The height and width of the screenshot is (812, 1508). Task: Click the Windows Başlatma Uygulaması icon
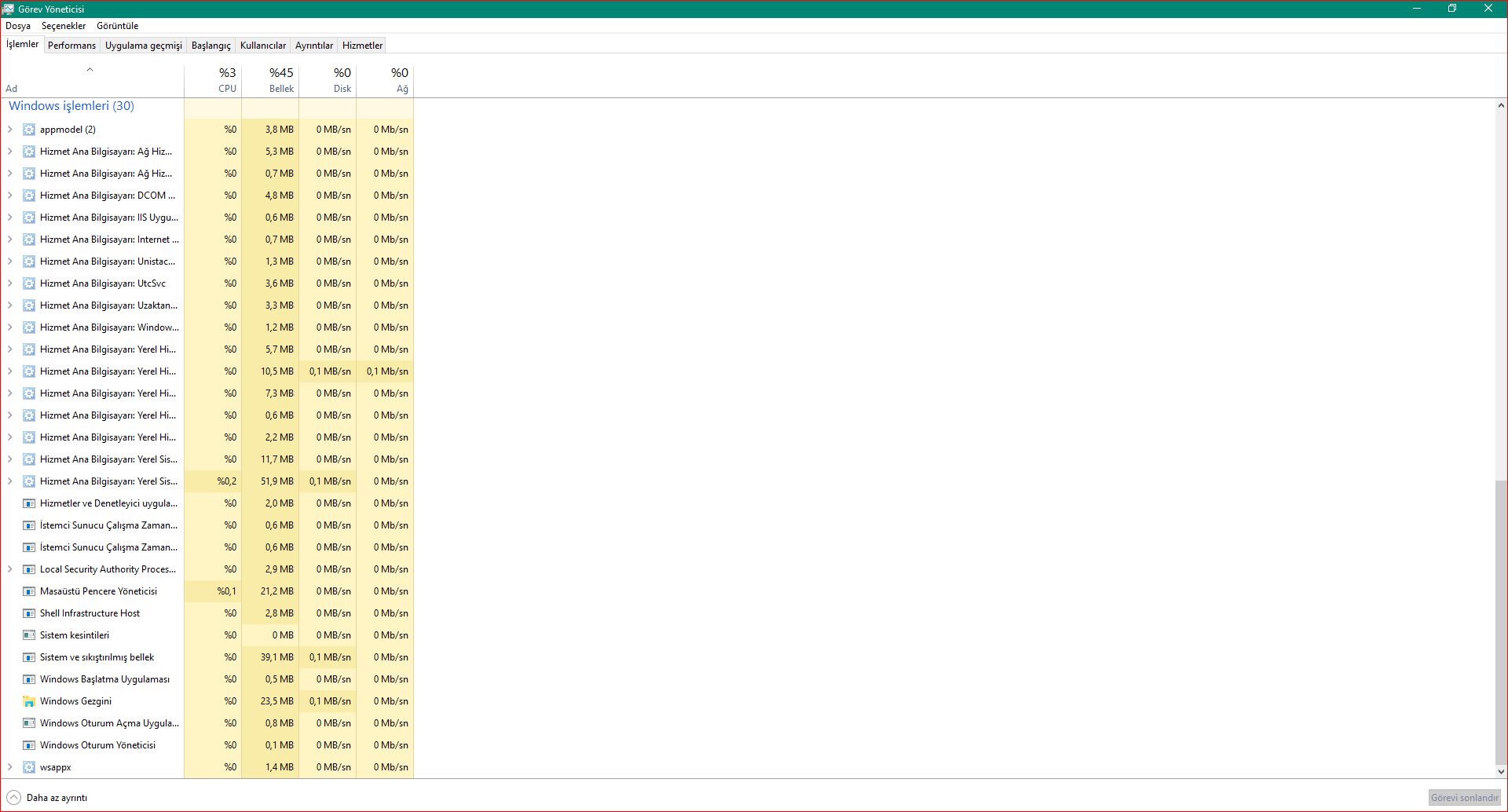pyautogui.click(x=29, y=679)
